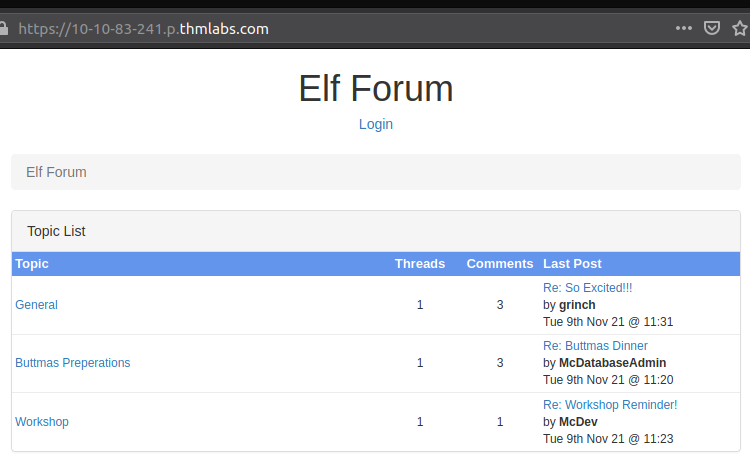This screenshot has width=750, height=458.
Task: Click the Topic column header
Action: (32, 264)
